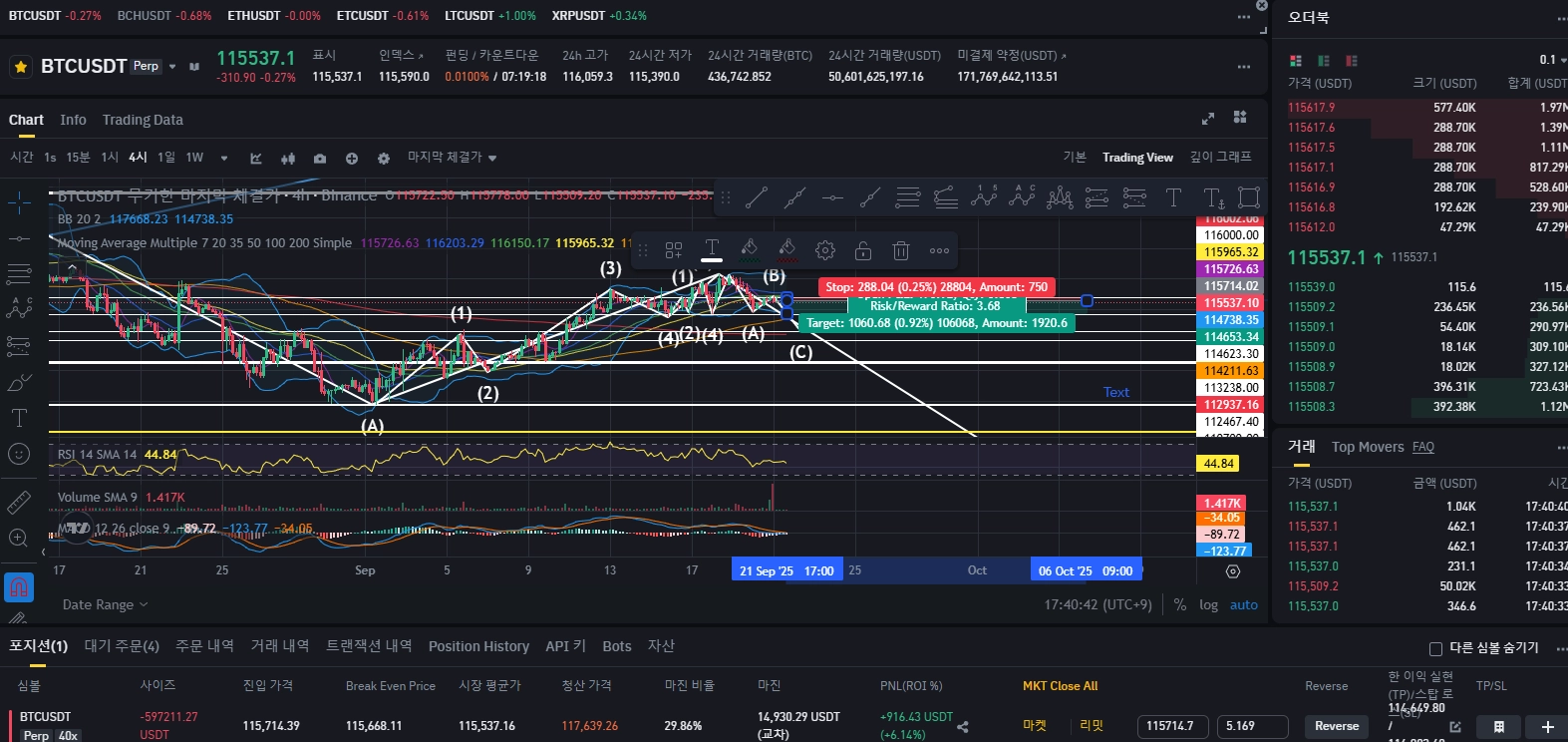Choose the anchored text tool
Image resolution: width=1568 pixels, height=742 pixels.
tap(1213, 197)
